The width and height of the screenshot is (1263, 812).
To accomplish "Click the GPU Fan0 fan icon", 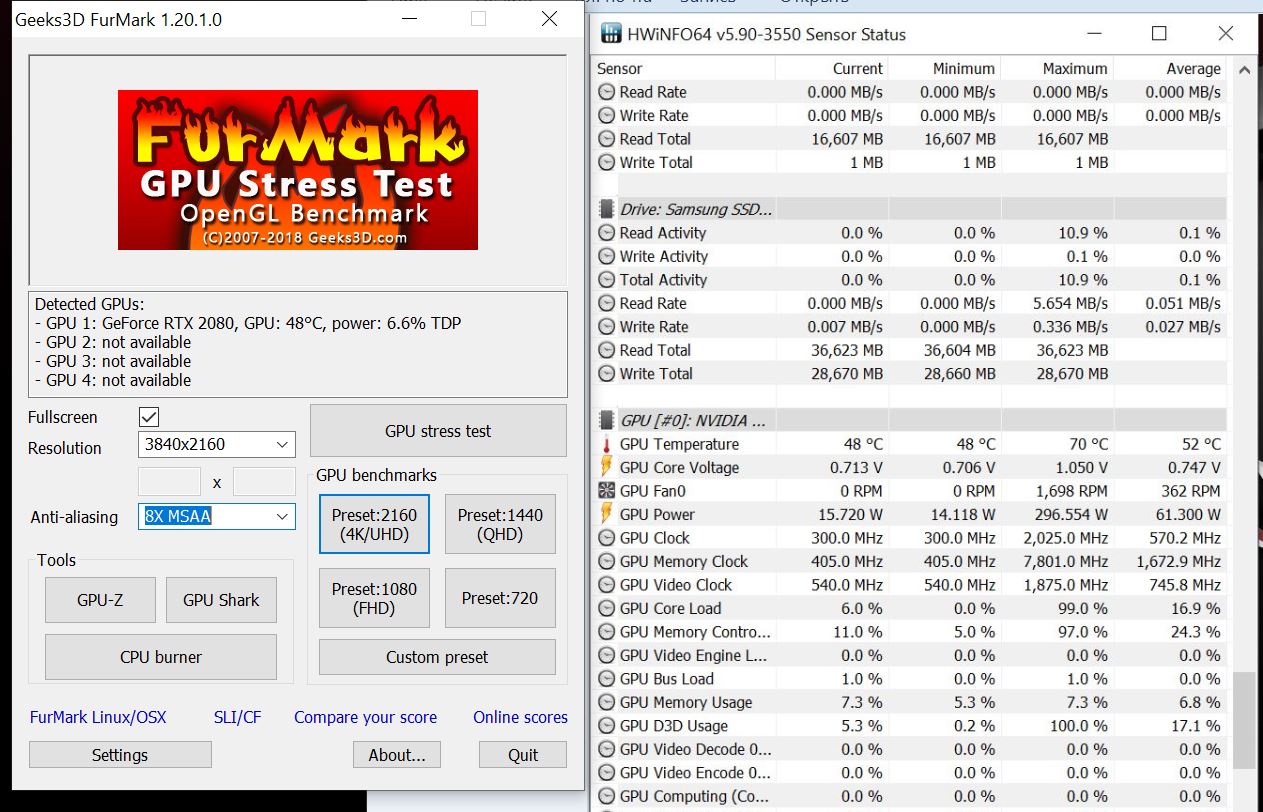I will point(606,491).
